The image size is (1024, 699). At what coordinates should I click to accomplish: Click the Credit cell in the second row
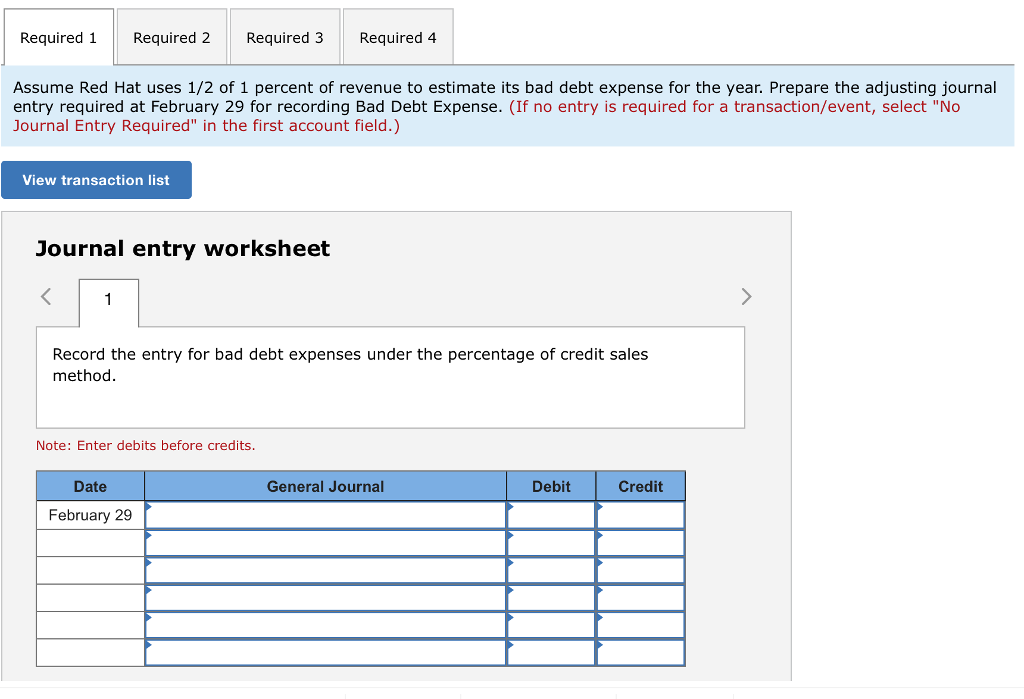pos(641,543)
